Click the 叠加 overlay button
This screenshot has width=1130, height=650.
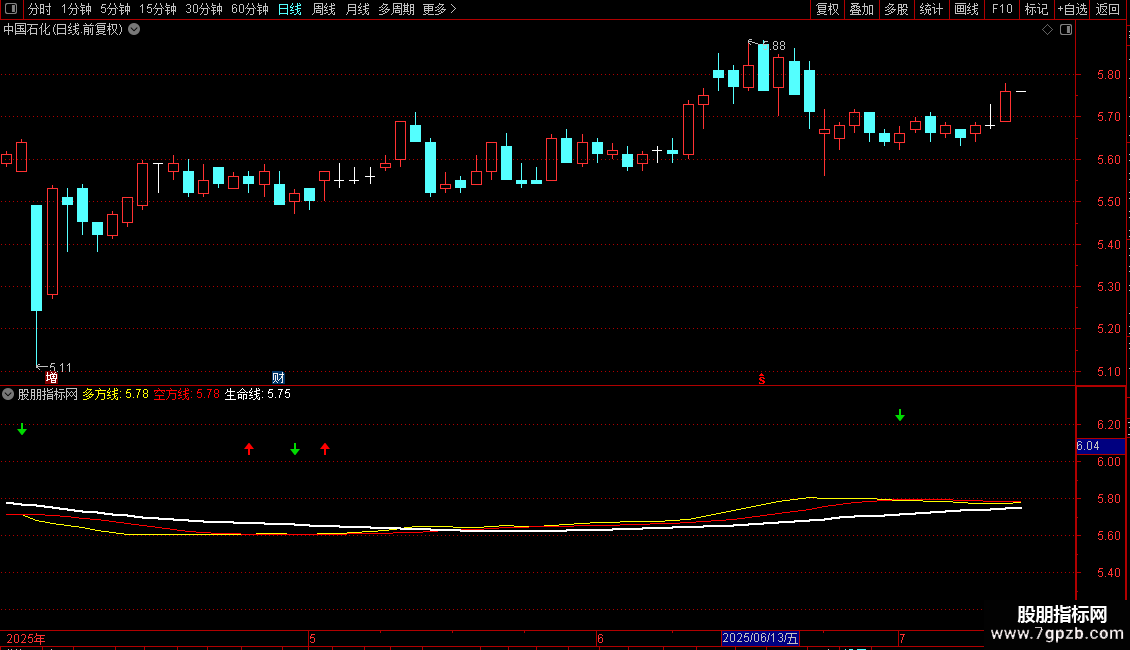(861, 9)
